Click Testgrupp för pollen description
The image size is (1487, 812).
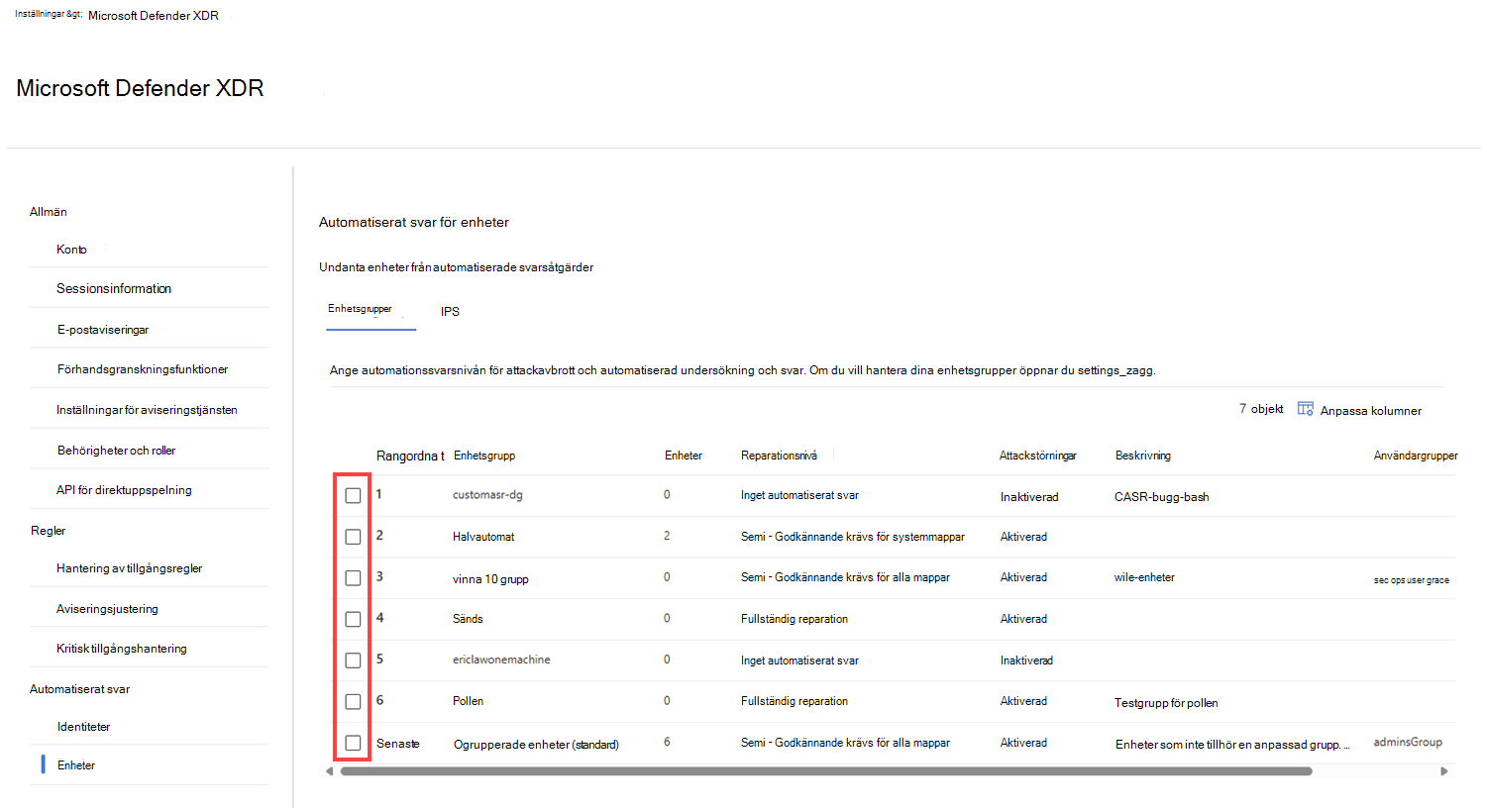tap(1166, 703)
